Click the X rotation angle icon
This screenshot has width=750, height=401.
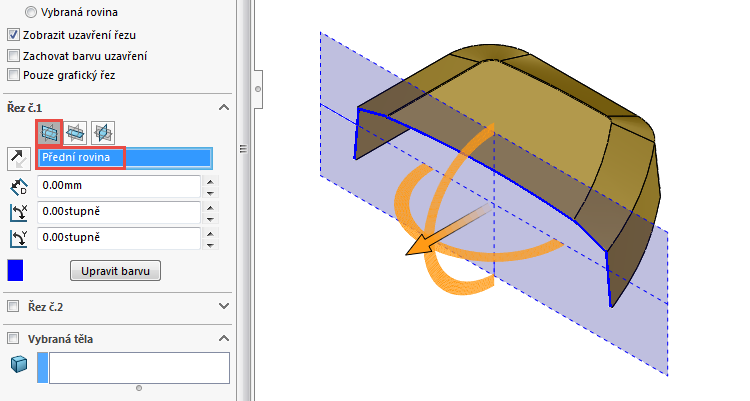19,212
